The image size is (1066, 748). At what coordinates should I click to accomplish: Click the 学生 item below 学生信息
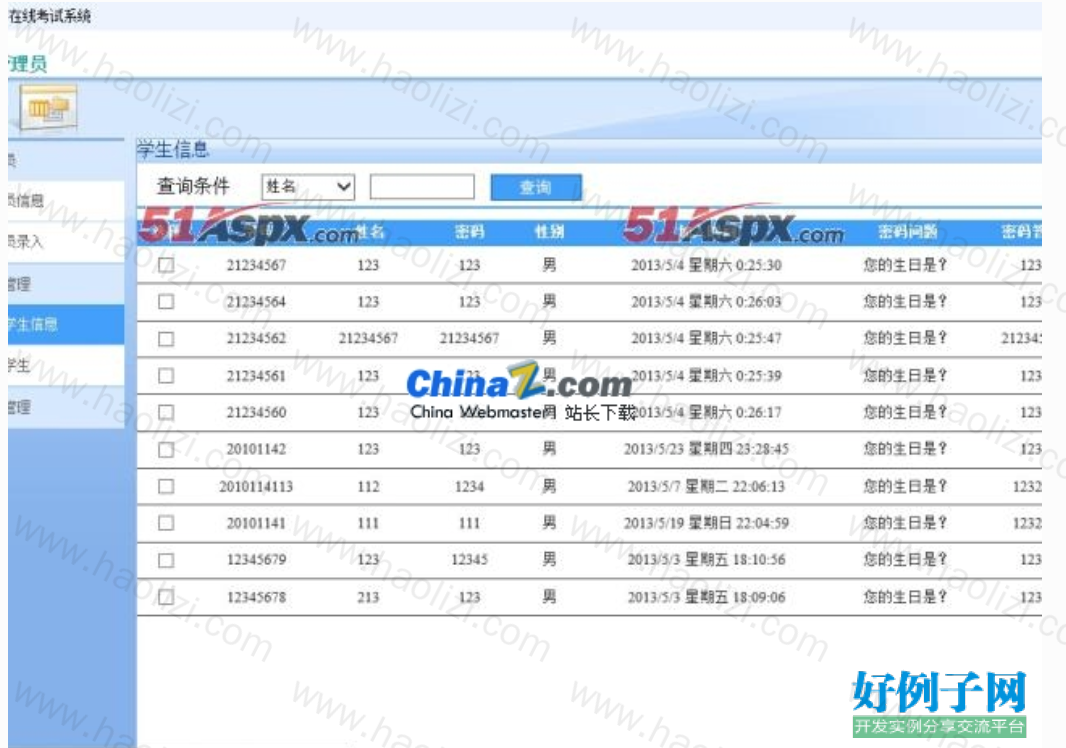coord(65,365)
